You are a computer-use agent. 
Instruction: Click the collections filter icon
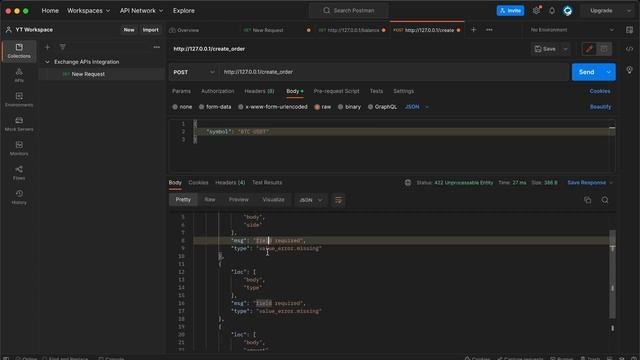coord(62,47)
